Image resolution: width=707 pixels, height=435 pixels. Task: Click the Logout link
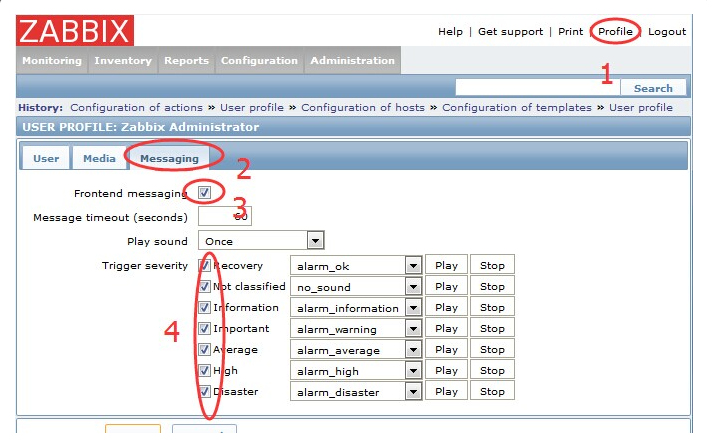pos(667,32)
